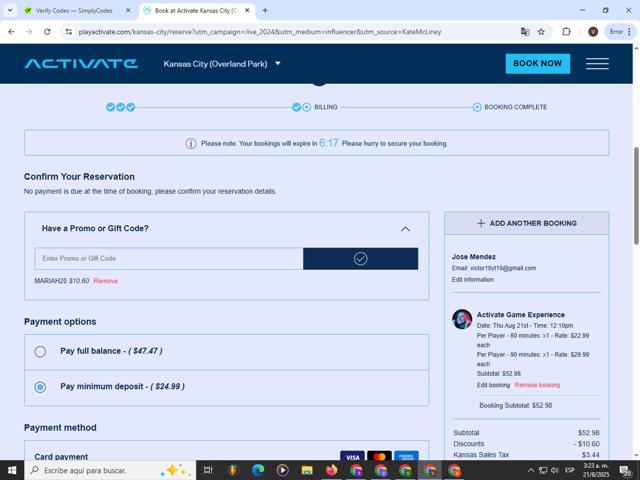Image resolution: width=640 pixels, height=480 pixels.
Task: Click the Booking Complete step
Action: 516,107
